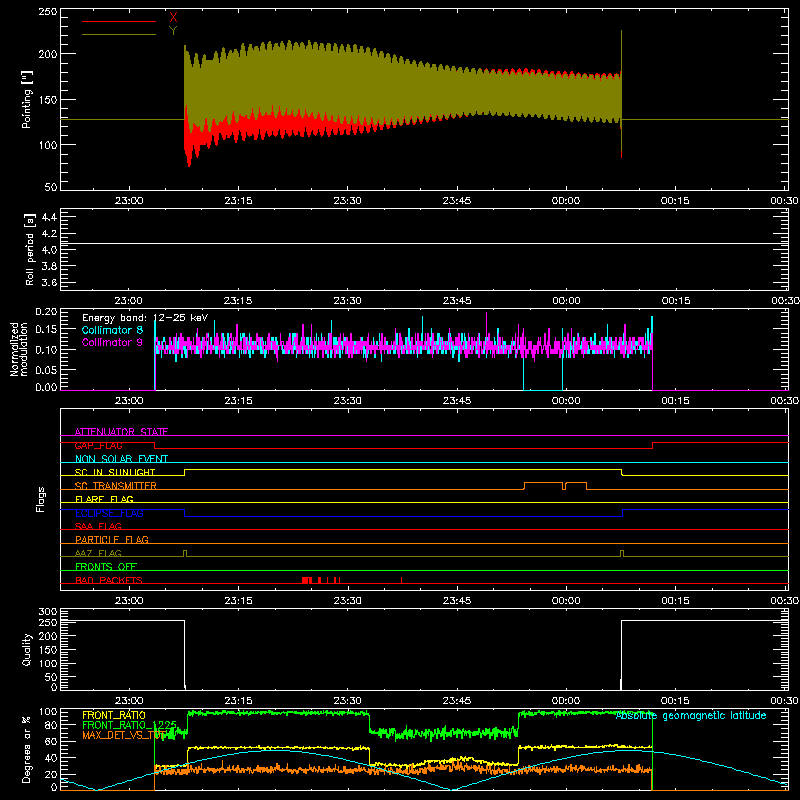Click the 80 tick of the Degrees axis
Image resolution: width=800 pixels, height=800 pixels.
pyautogui.click(x=51, y=725)
